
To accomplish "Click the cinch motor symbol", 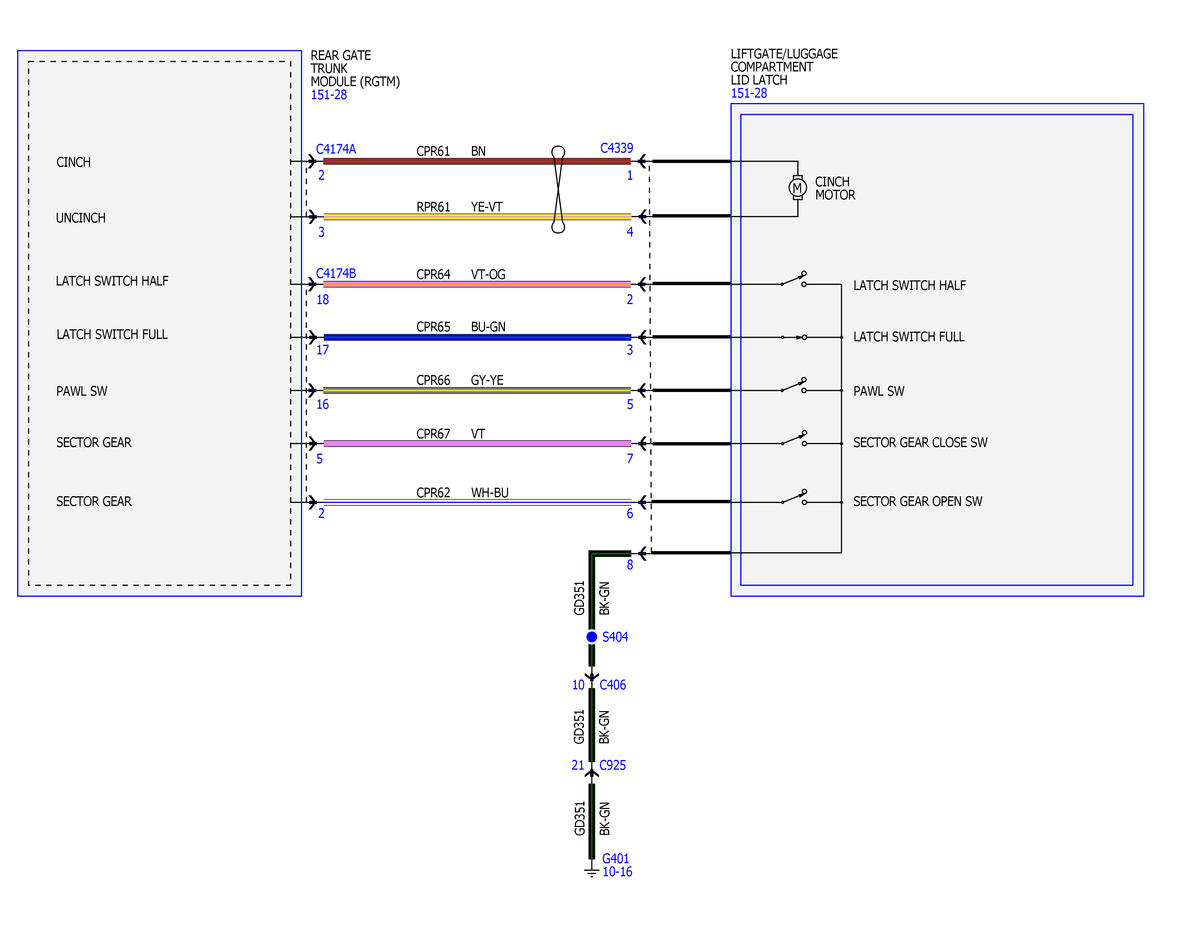I will [798, 187].
